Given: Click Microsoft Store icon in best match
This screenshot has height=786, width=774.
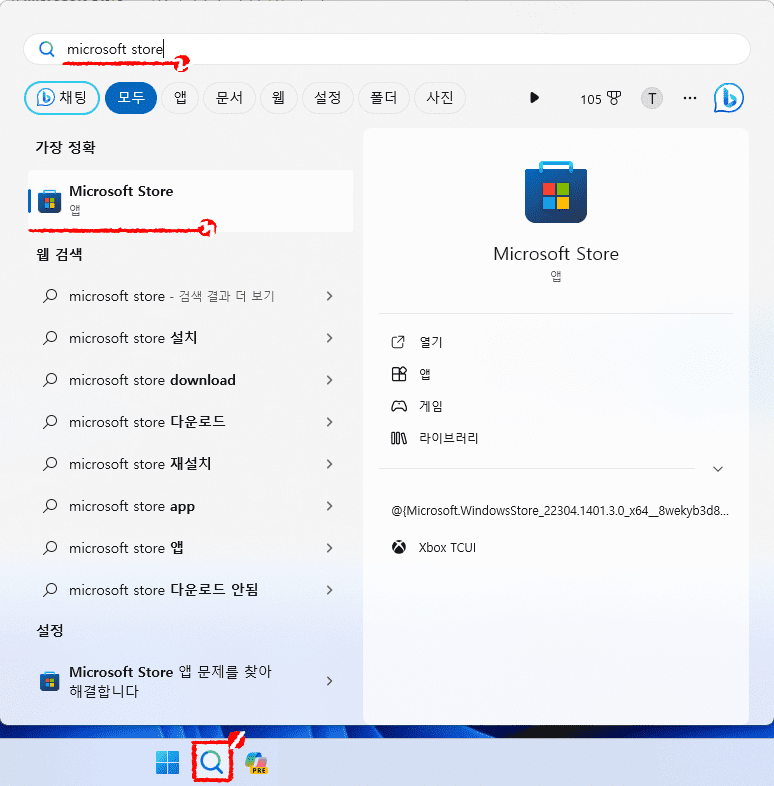Looking at the screenshot, I should point(50,201).
